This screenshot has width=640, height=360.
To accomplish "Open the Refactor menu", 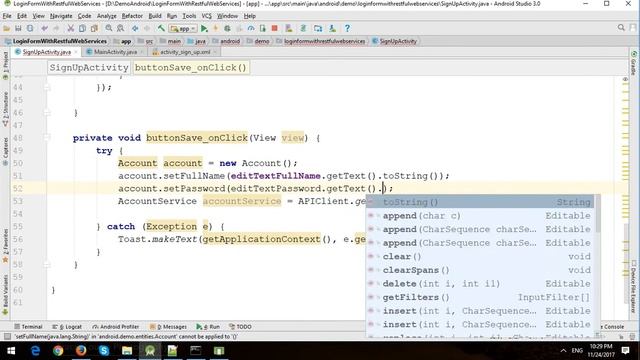I will (132, 16).
